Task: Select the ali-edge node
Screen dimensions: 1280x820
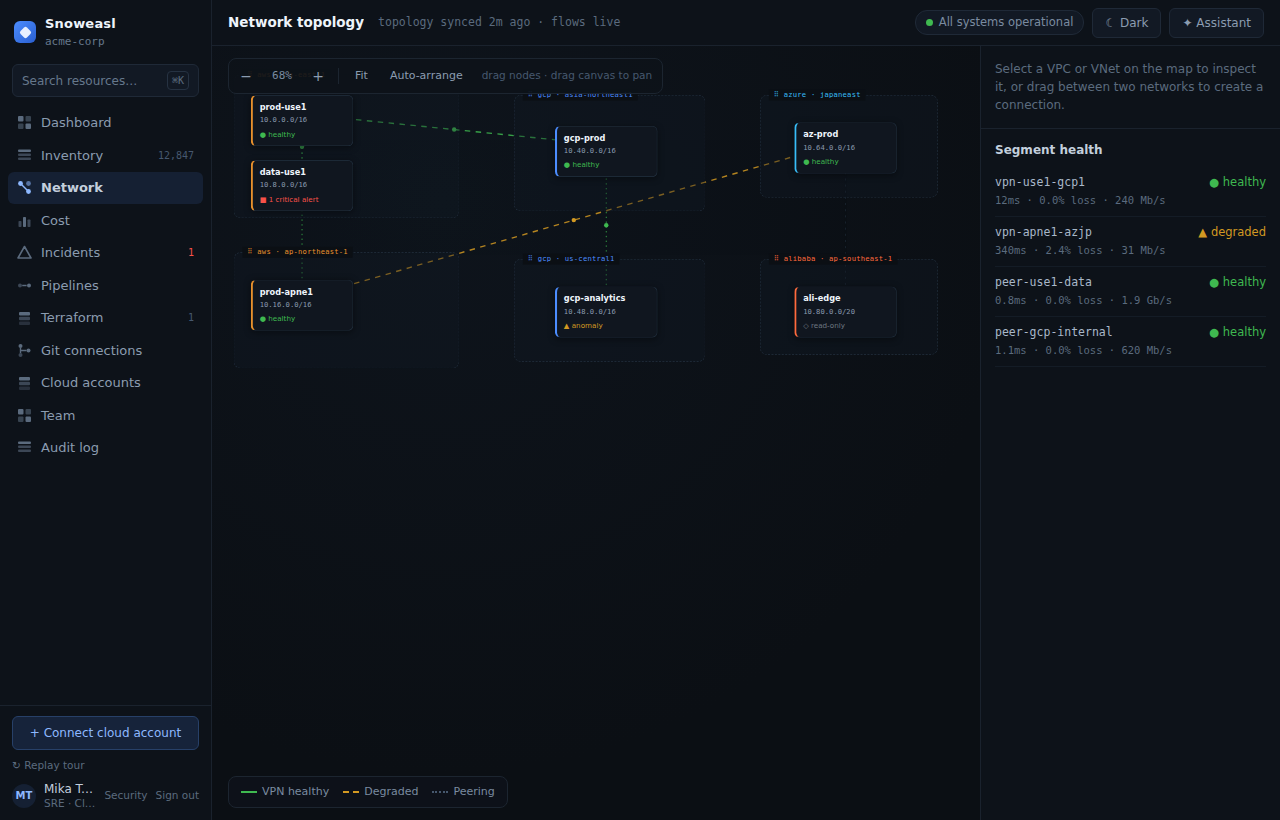Action: click(x=846, y=312)
